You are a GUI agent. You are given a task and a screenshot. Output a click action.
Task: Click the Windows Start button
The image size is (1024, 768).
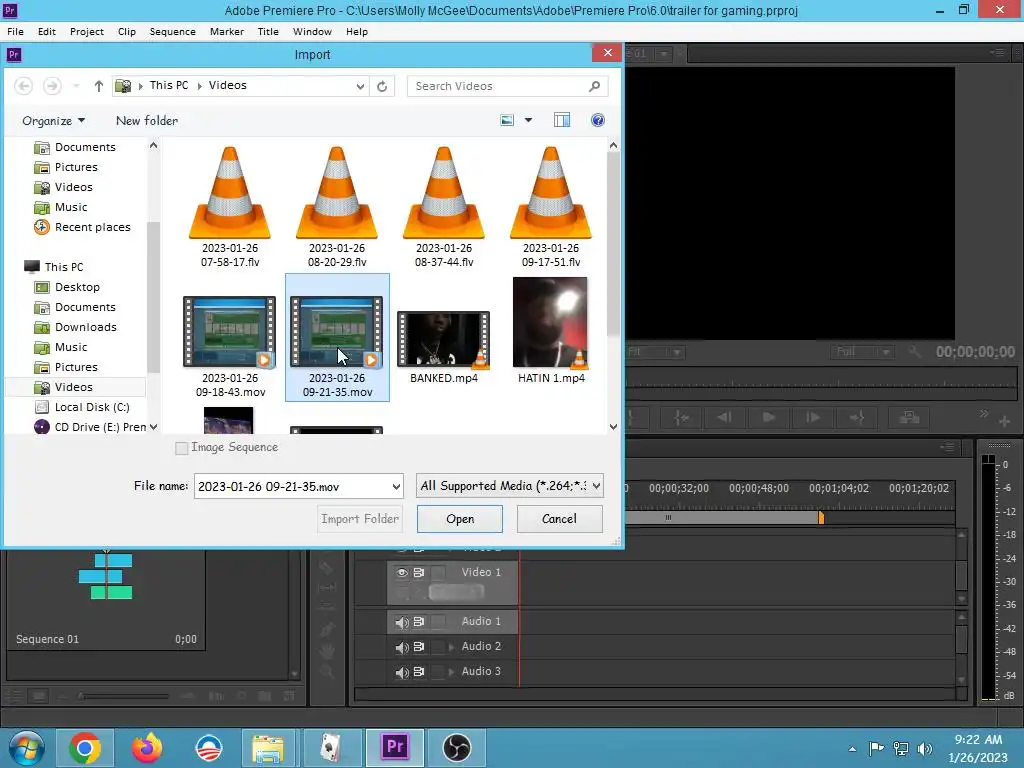tap(26, 748)
